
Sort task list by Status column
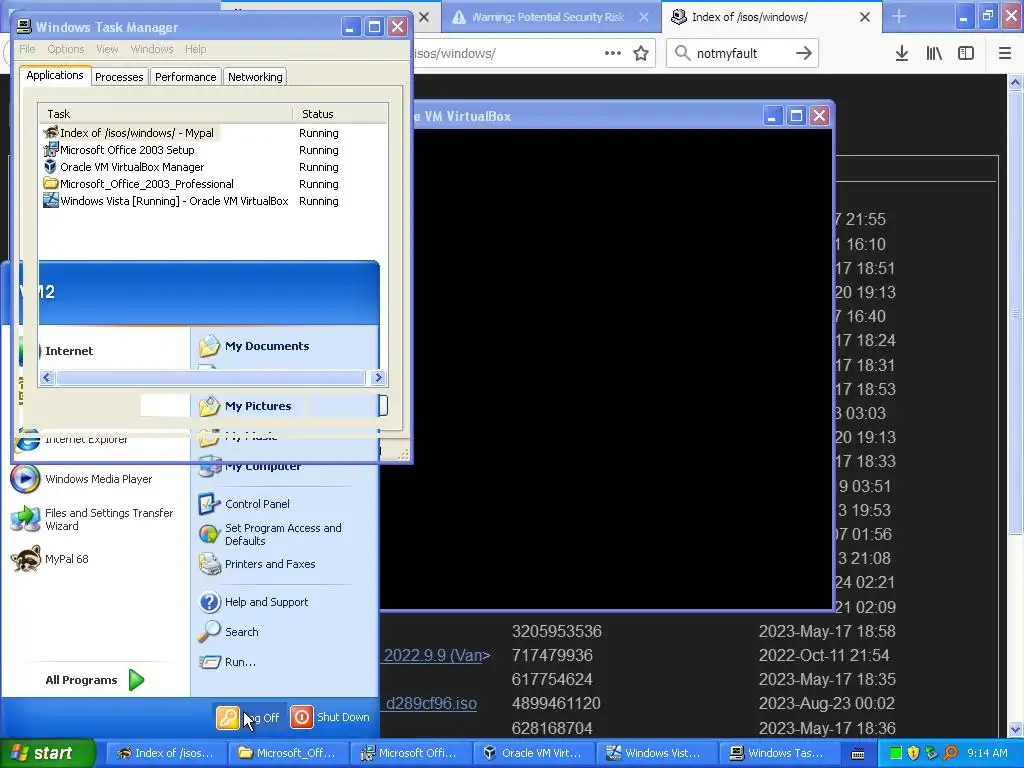pos(340,114)
